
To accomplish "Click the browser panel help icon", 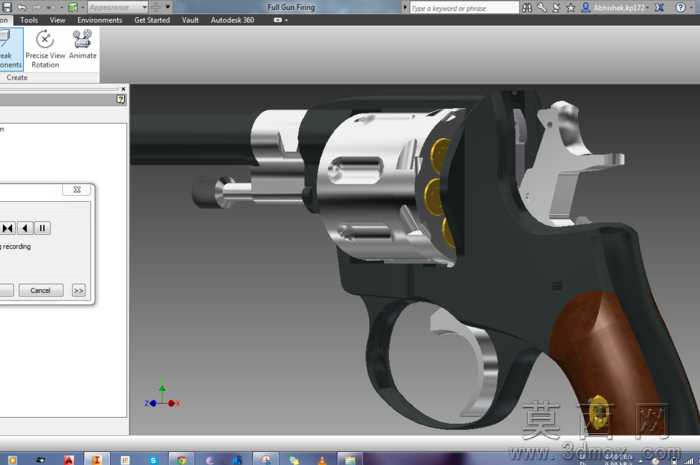I will click(x=121, y=99).
